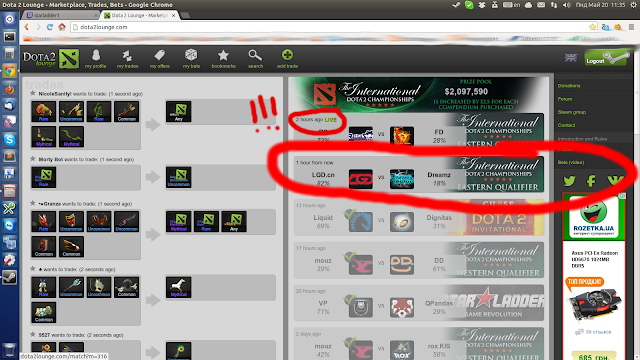The width and height of the screenshot is (640, 360).
Task: Bookmark this page with the address bar star
Action: 592,27
